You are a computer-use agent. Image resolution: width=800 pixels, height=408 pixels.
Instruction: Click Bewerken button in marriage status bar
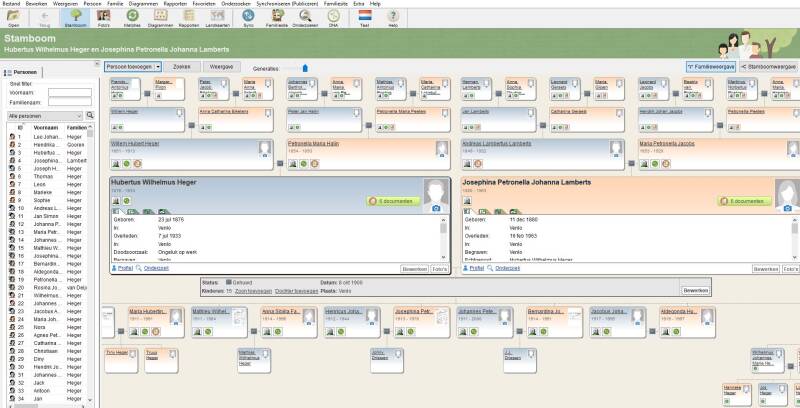click(x=695, y=291)
